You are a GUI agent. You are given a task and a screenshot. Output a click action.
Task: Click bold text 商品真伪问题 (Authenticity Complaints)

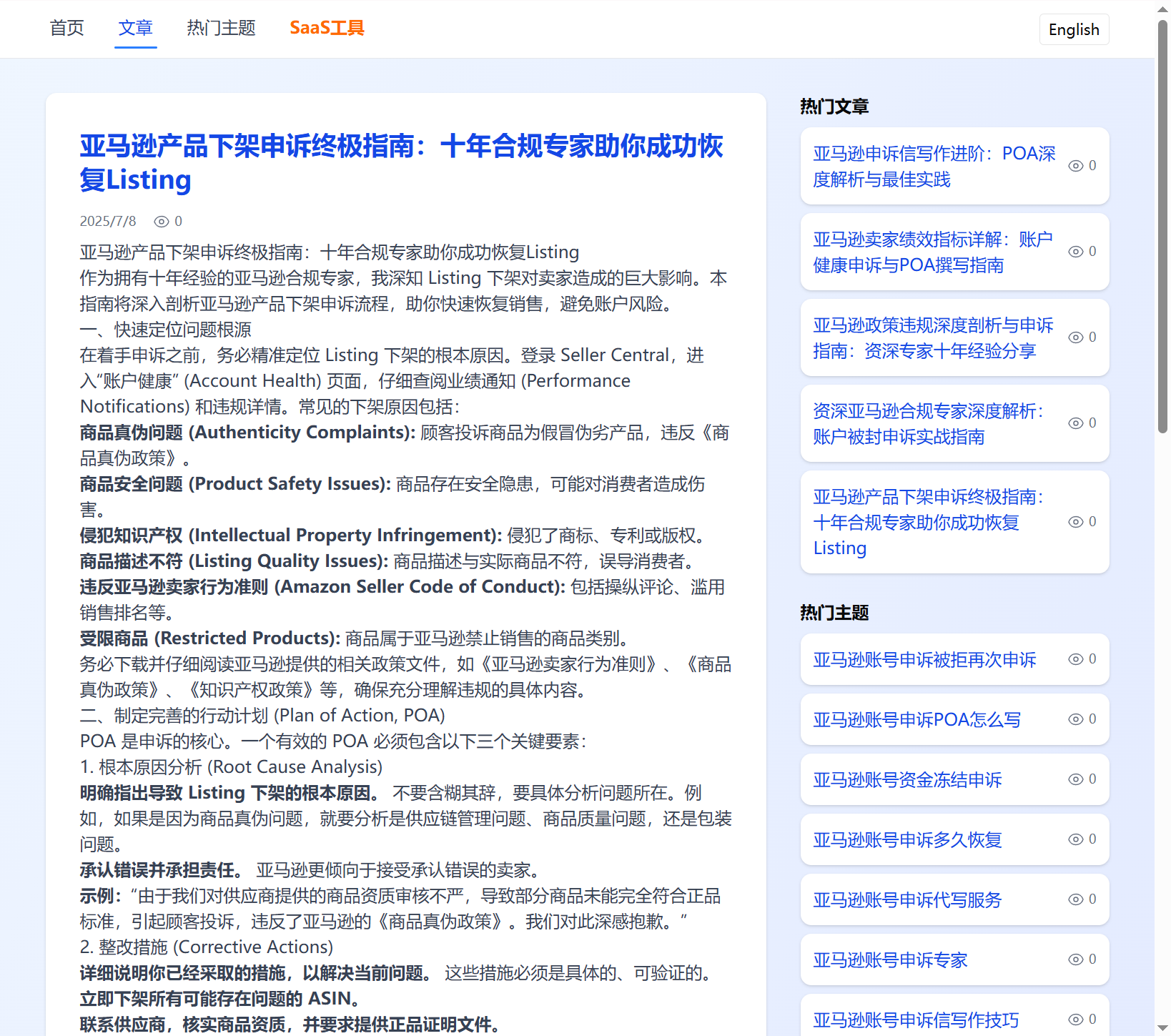point(247,433)
